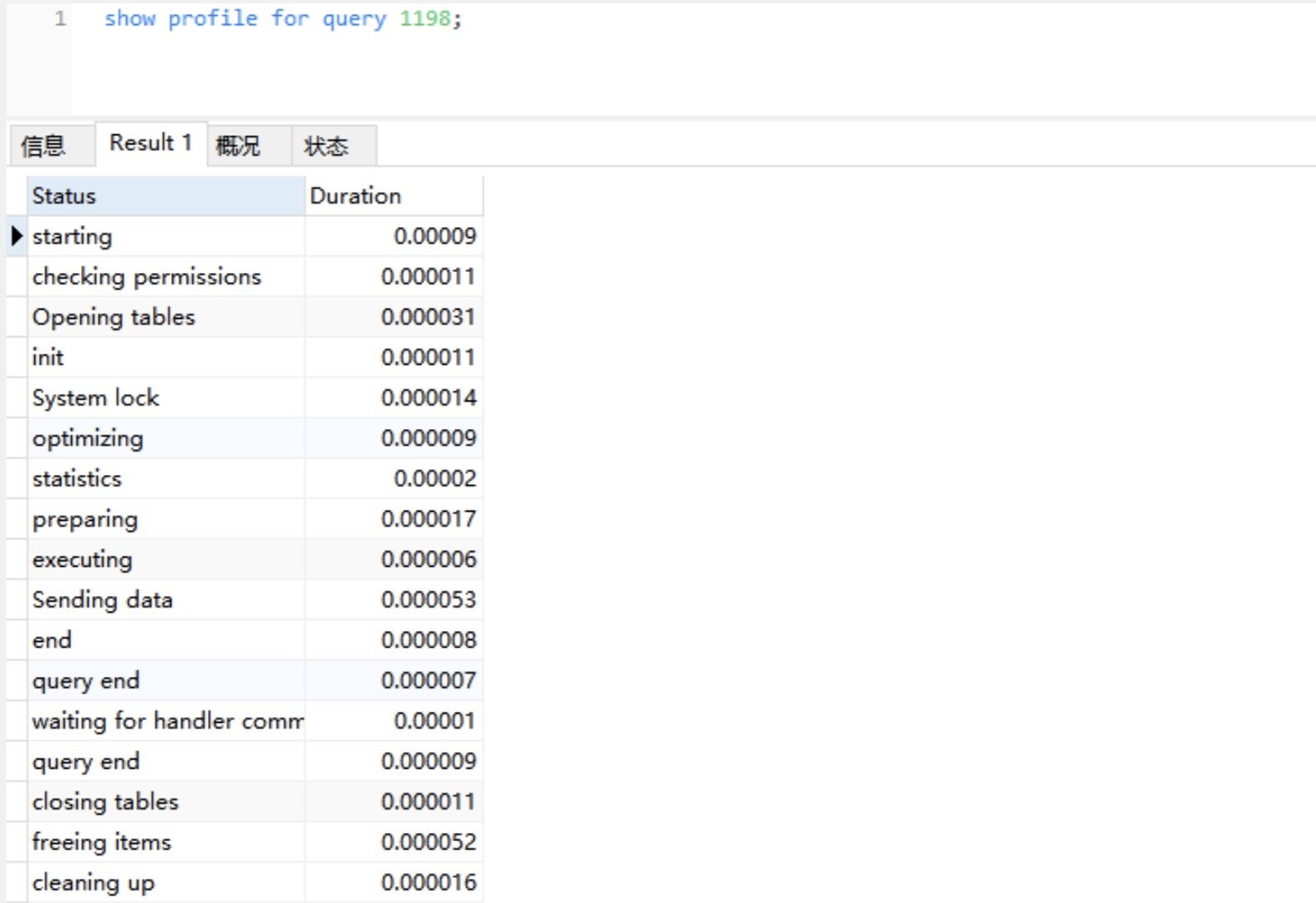Click line number 1 in editor gutter
The image size is (1316, 903).
(60, 18)
